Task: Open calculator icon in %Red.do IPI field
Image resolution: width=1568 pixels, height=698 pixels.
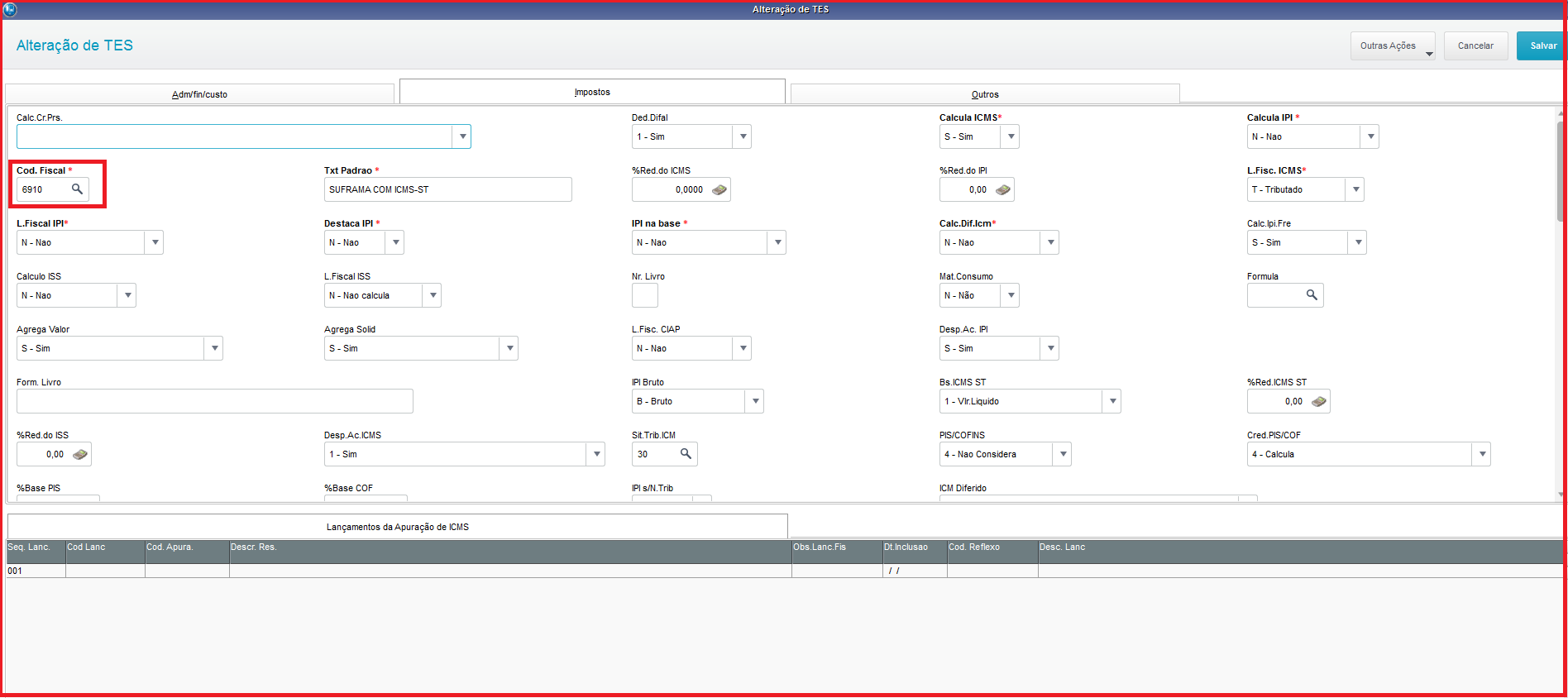Action: 1003,189
